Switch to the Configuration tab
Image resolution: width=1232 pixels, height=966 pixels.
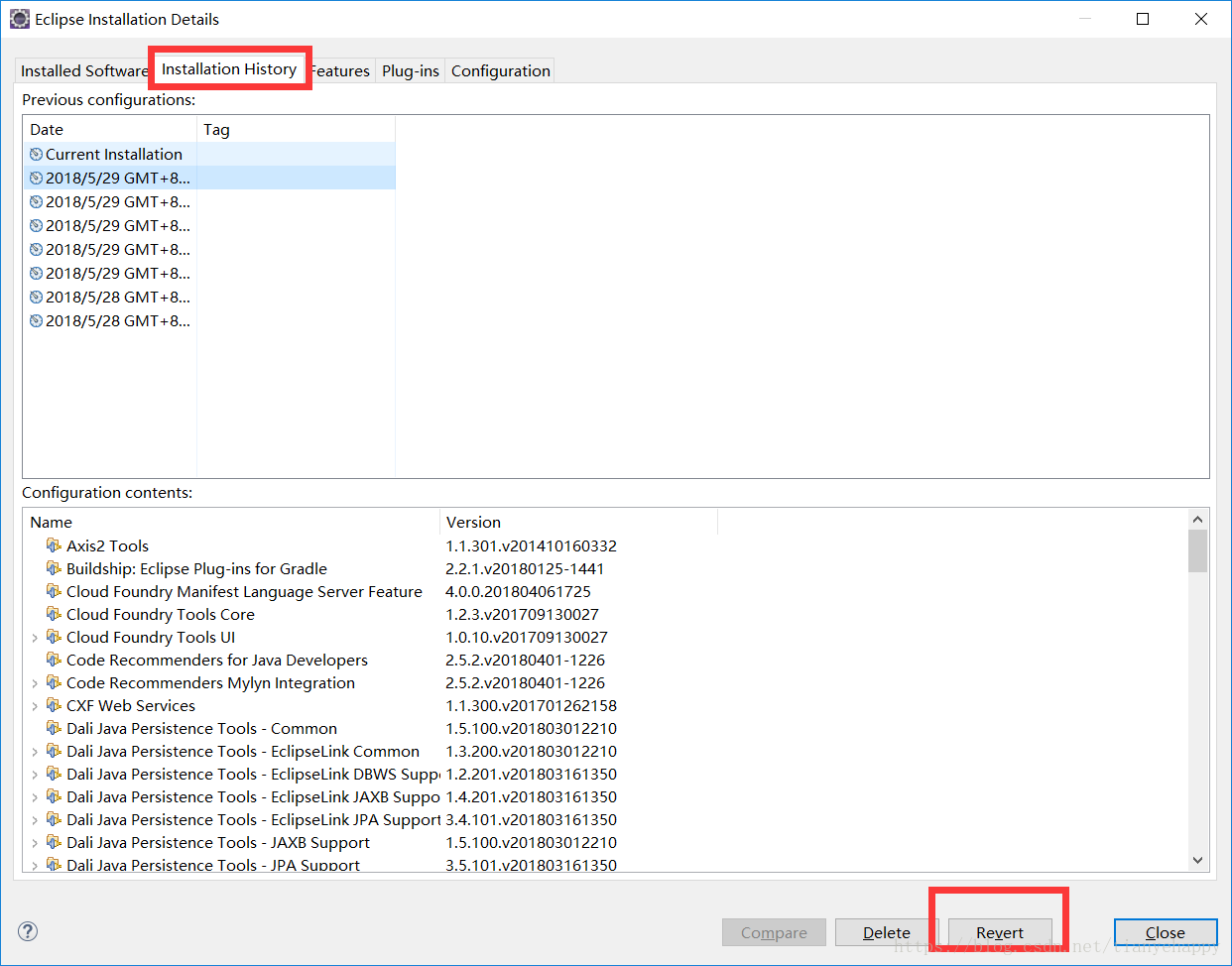point(501,70)
